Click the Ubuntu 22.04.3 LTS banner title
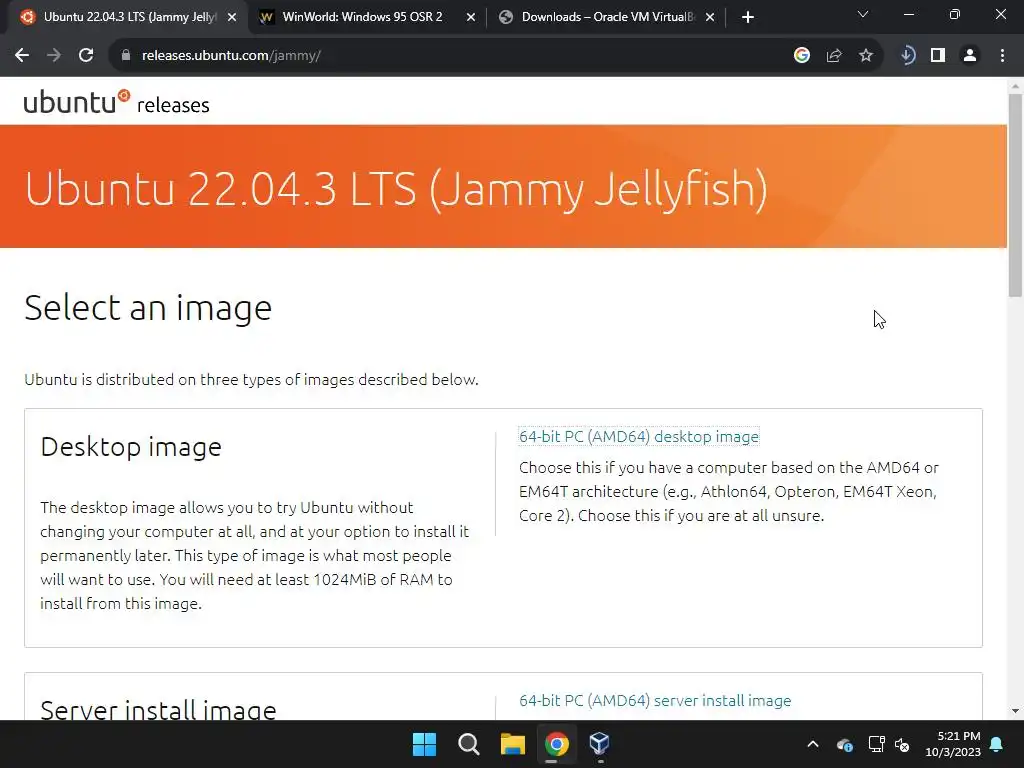Image resolution: width=1024 pixels, height=768 pixels. [x=396, y=189]
